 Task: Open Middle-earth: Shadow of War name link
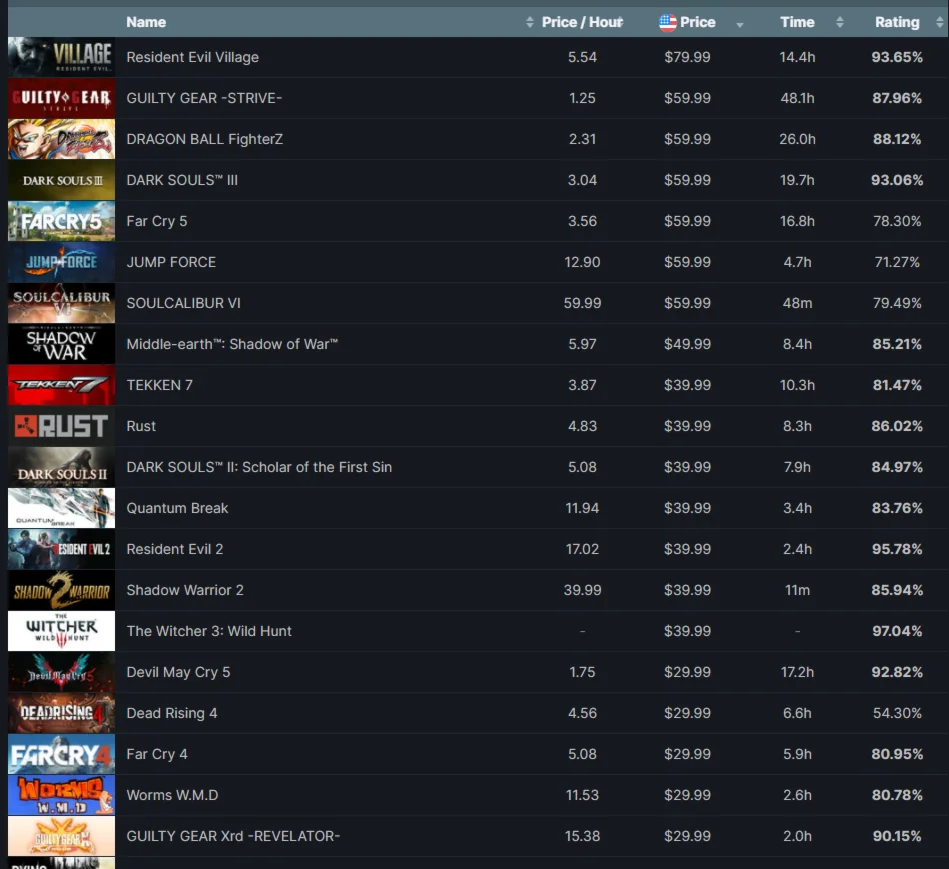[x=232, y=344]
